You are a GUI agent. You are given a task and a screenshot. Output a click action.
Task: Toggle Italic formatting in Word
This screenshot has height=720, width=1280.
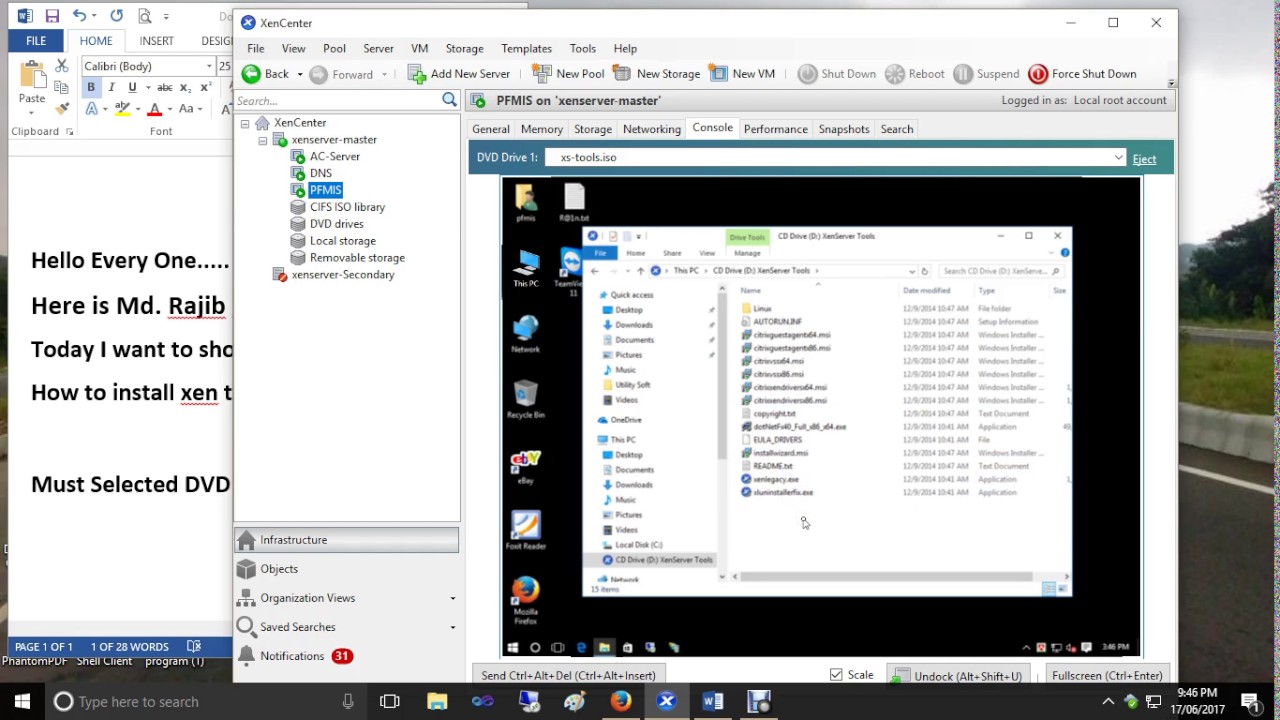coord(111,88)
